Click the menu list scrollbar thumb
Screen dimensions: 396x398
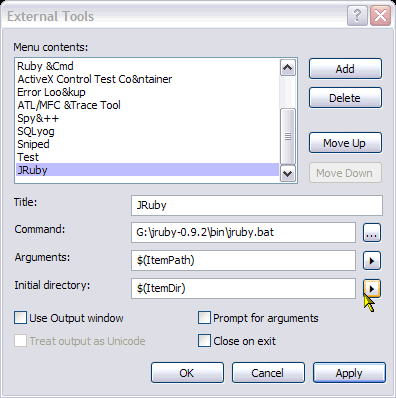tap(288, 136)
